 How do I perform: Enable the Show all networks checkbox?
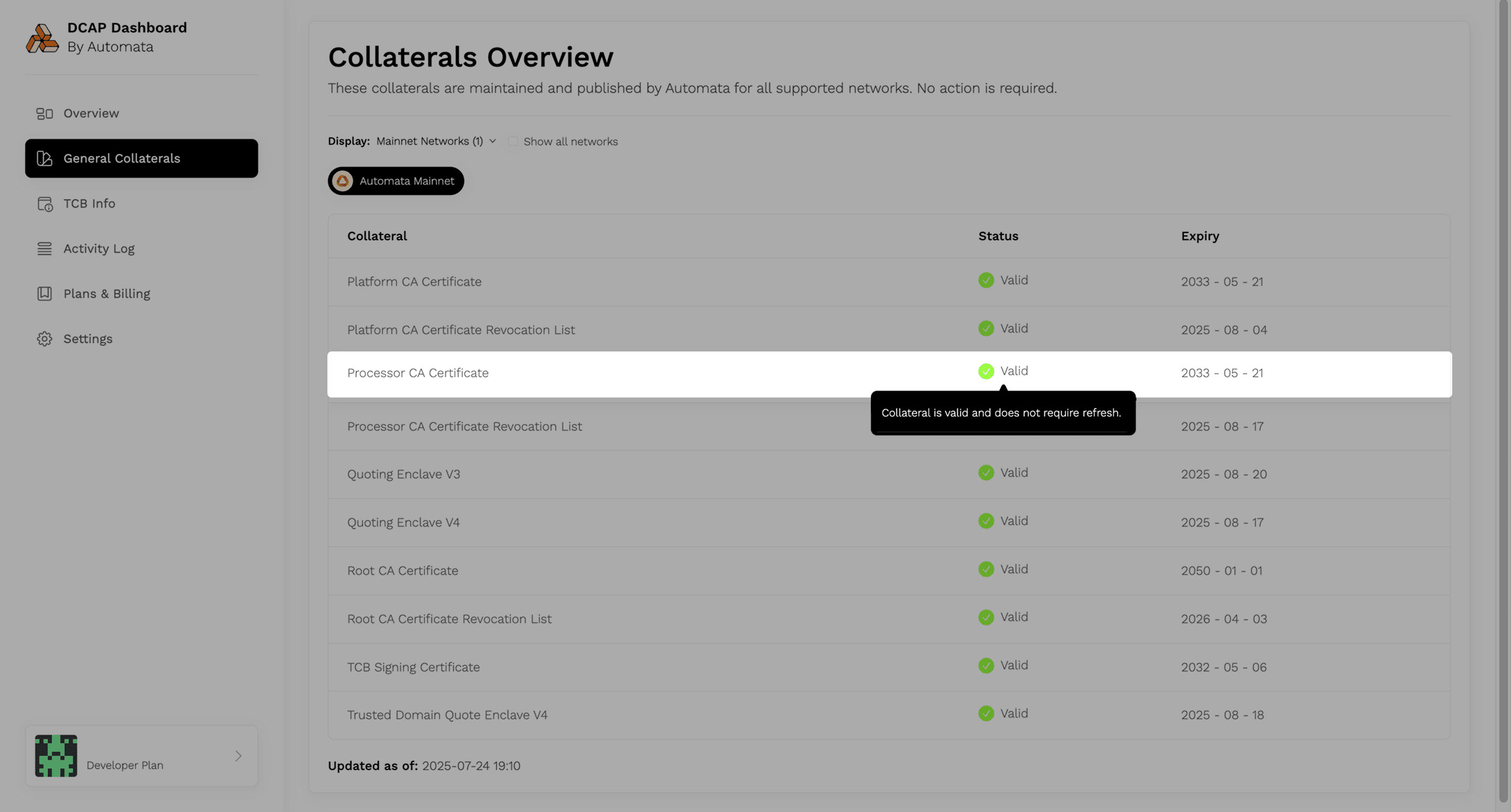coord(513,141)
